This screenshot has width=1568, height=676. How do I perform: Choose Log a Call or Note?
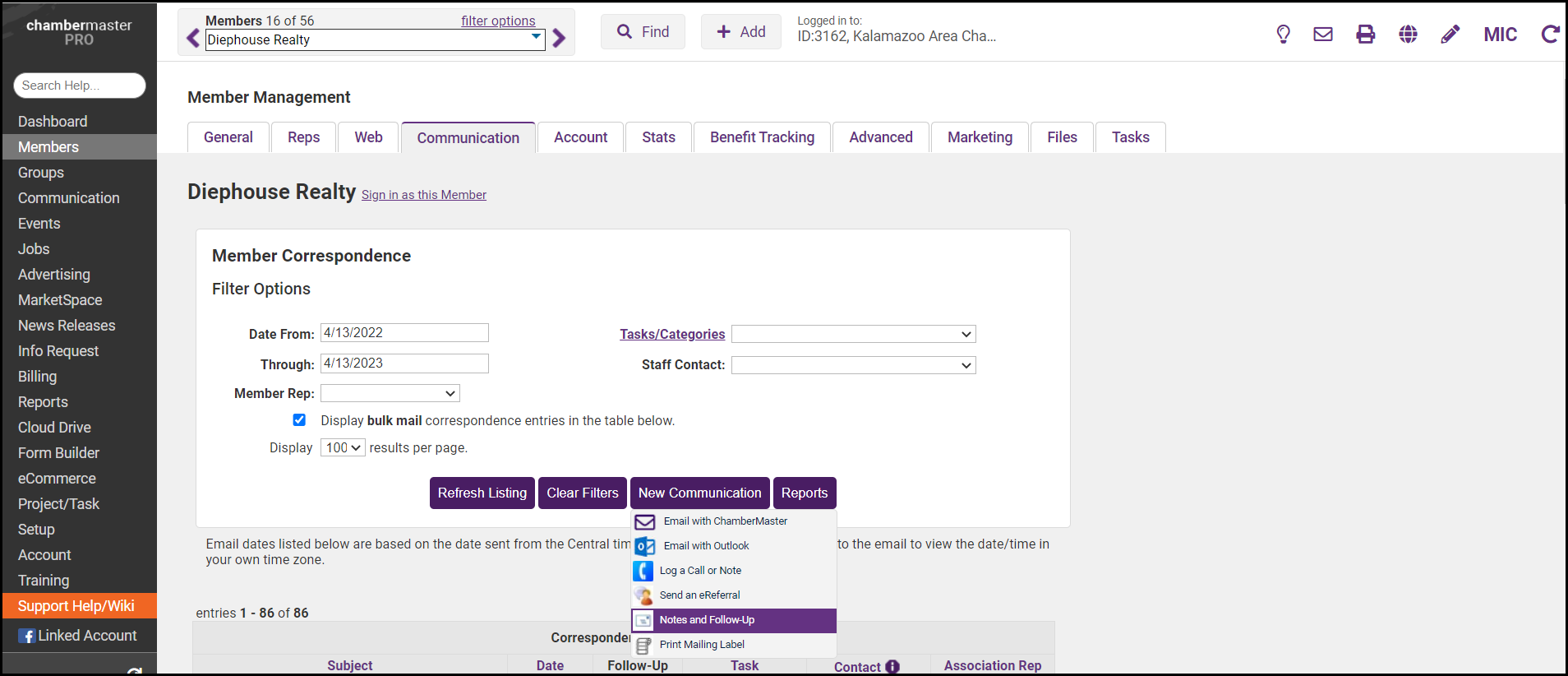coord(700,571)
